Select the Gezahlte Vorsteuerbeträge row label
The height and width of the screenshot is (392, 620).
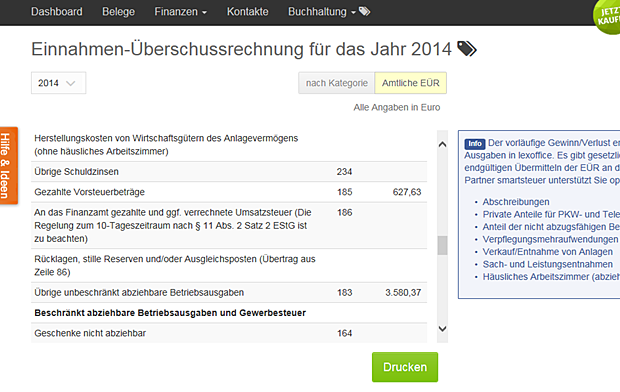tap(89, 192)
